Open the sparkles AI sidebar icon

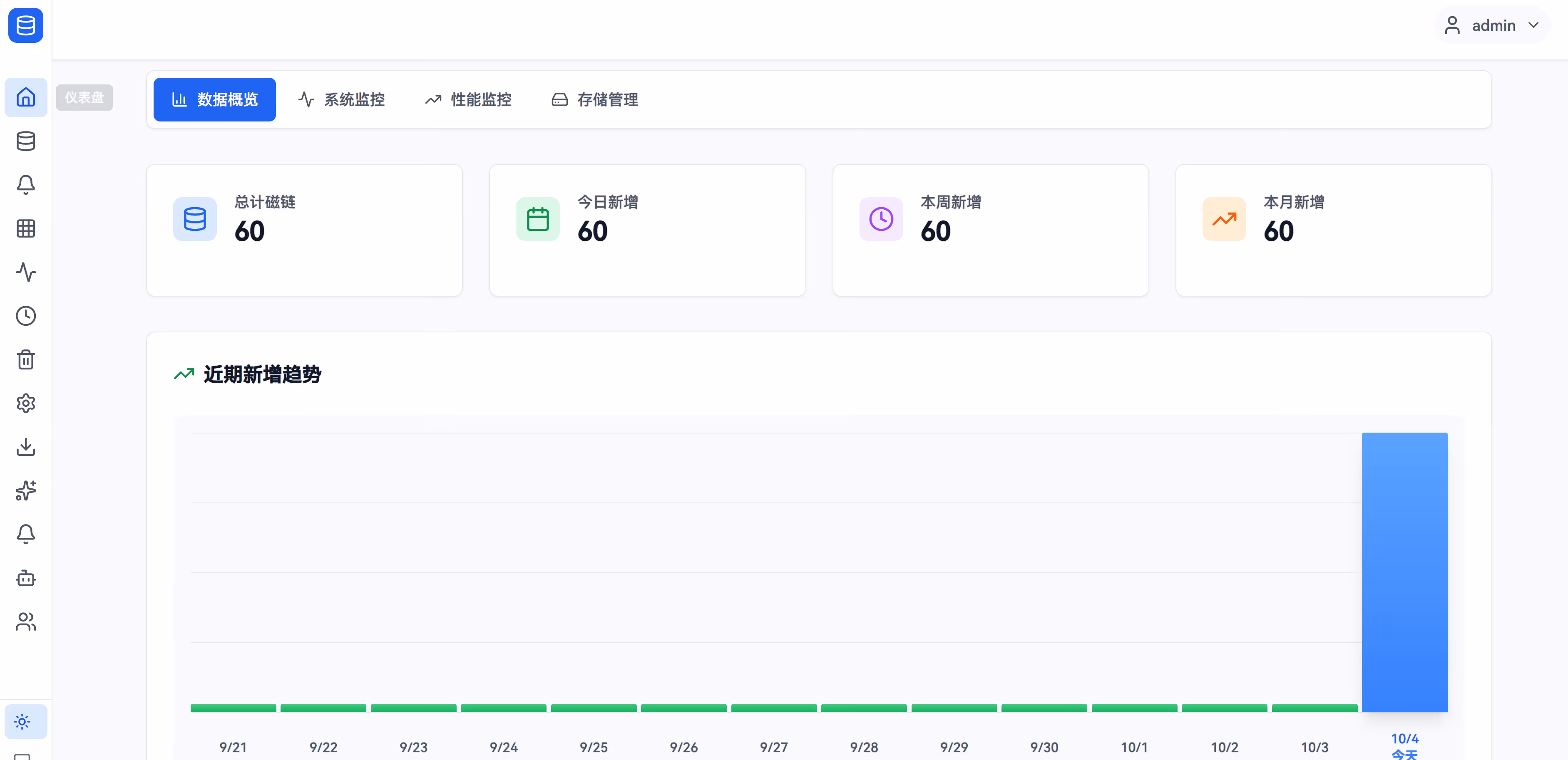[x=25, y=490]
